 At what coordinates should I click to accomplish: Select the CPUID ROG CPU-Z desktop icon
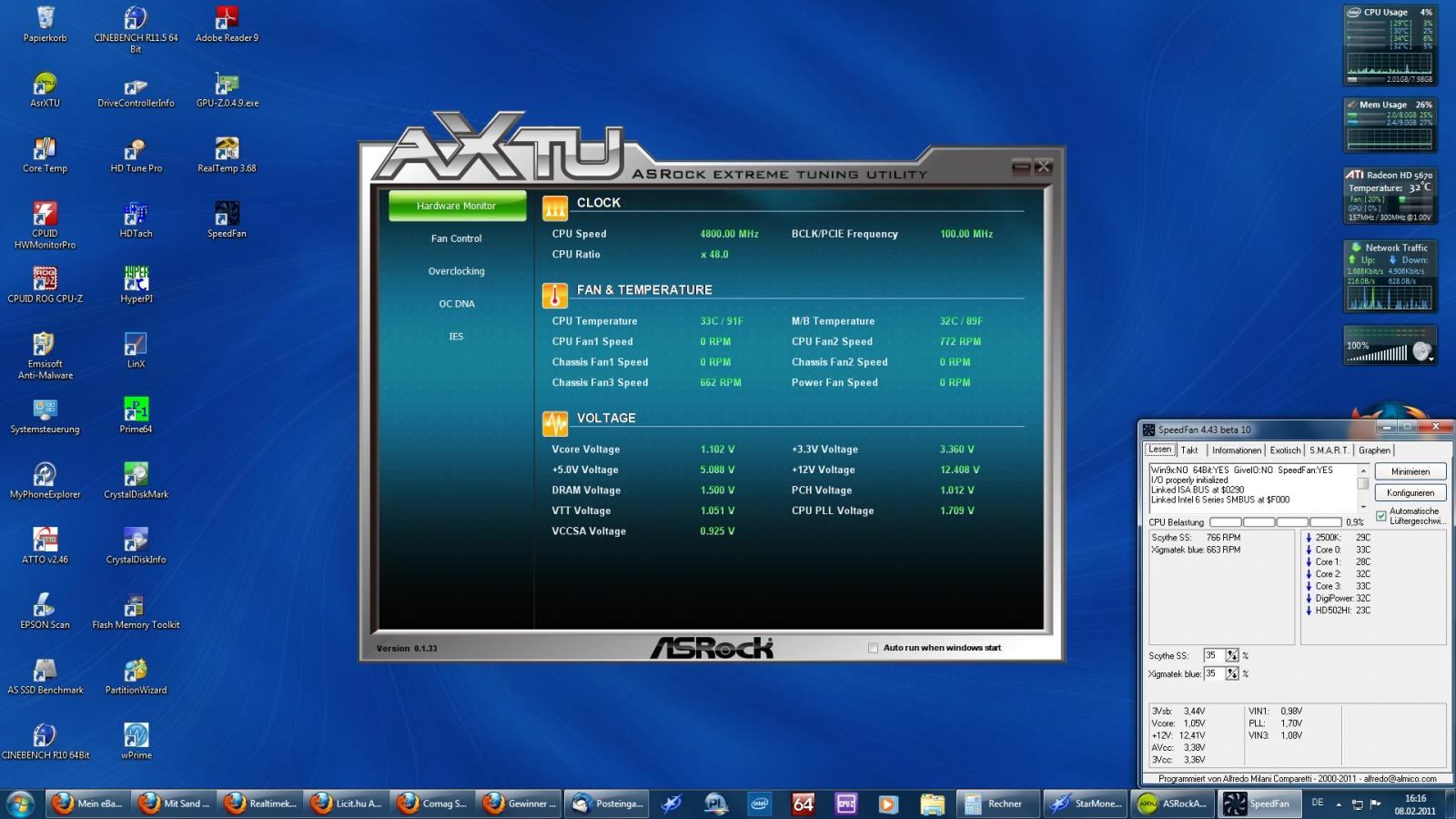click(x=45, y=285)
